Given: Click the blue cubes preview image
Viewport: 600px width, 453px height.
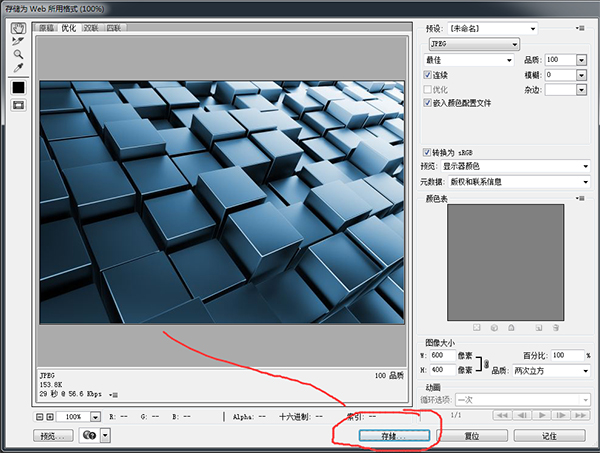Looking at the screenshot, I should tap(222, 202).
